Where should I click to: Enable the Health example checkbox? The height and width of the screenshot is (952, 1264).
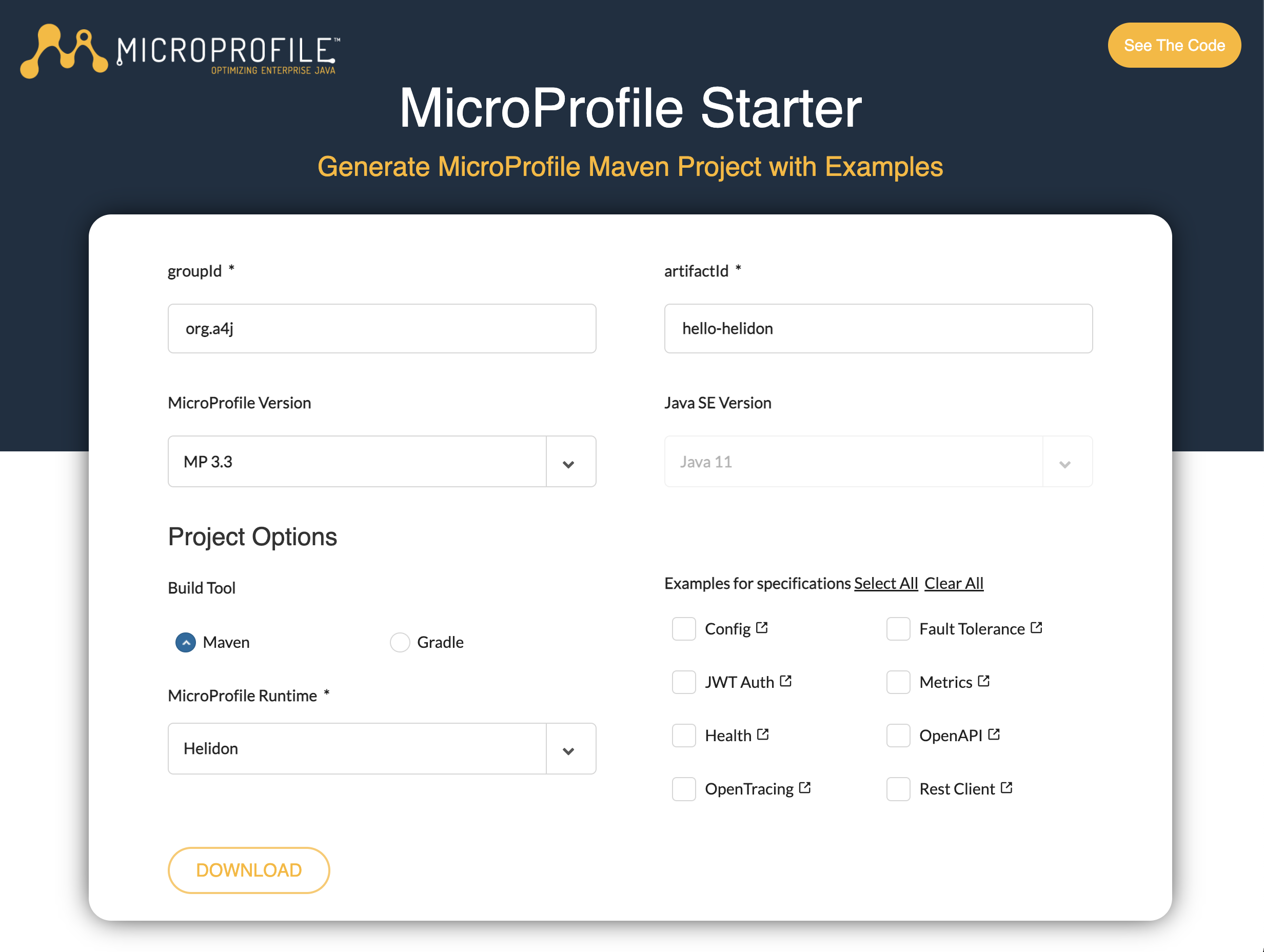point(683,736)
